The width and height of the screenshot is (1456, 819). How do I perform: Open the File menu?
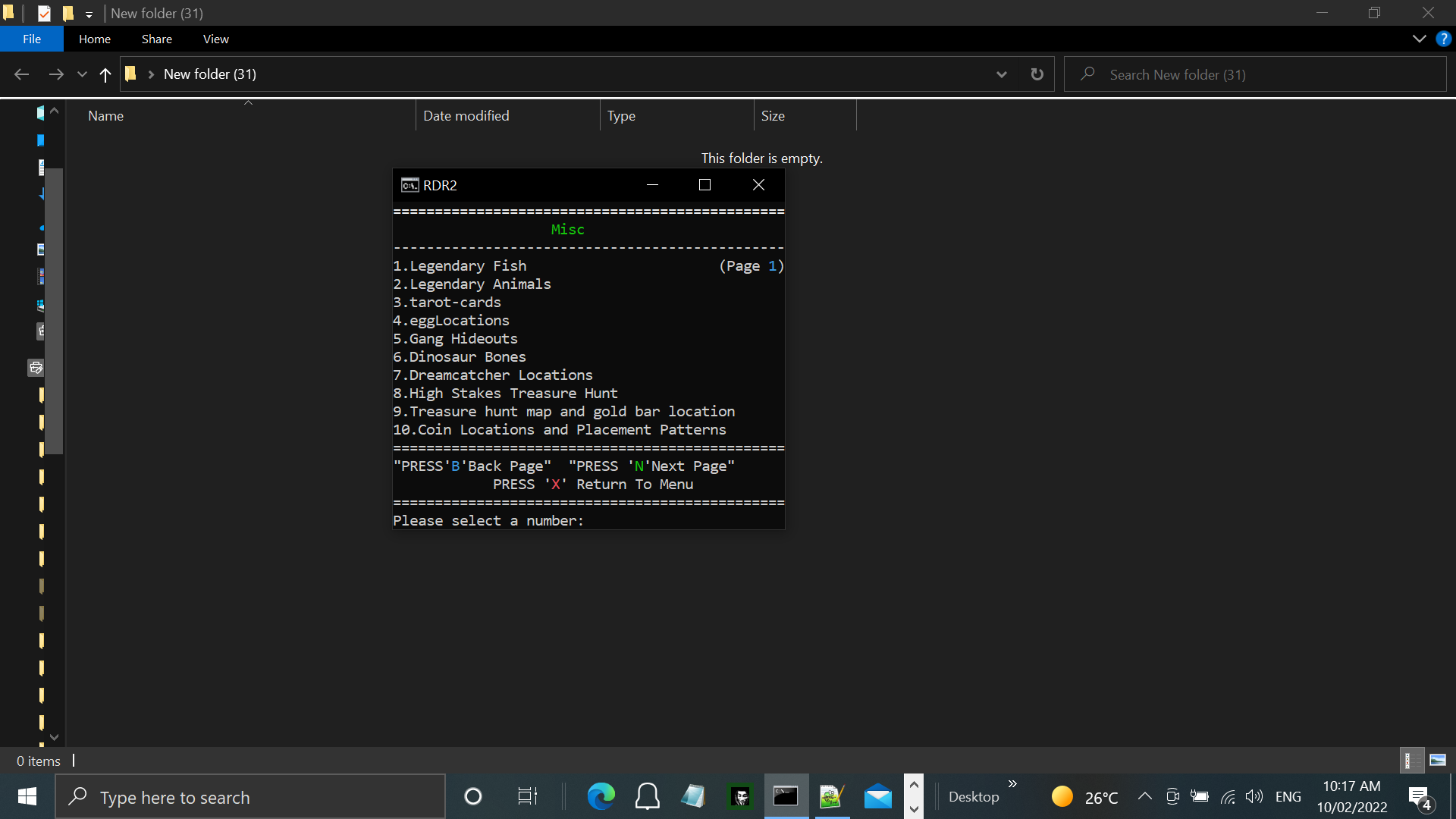coord(32,39)
